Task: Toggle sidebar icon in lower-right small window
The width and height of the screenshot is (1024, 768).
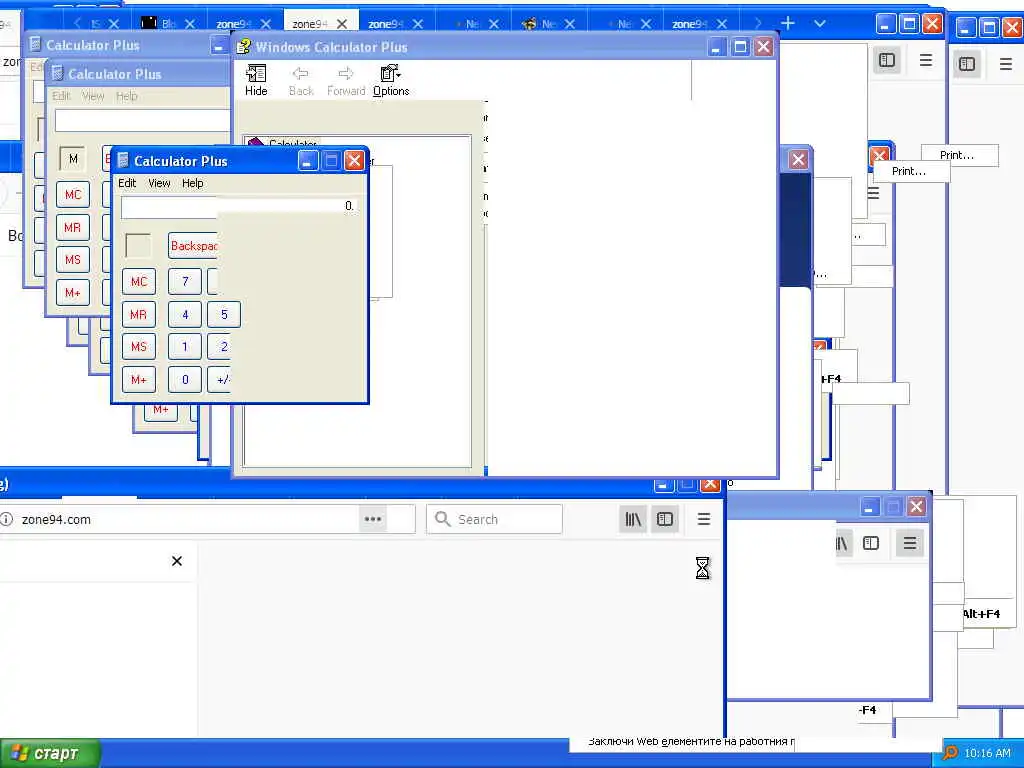Action: 871,543
